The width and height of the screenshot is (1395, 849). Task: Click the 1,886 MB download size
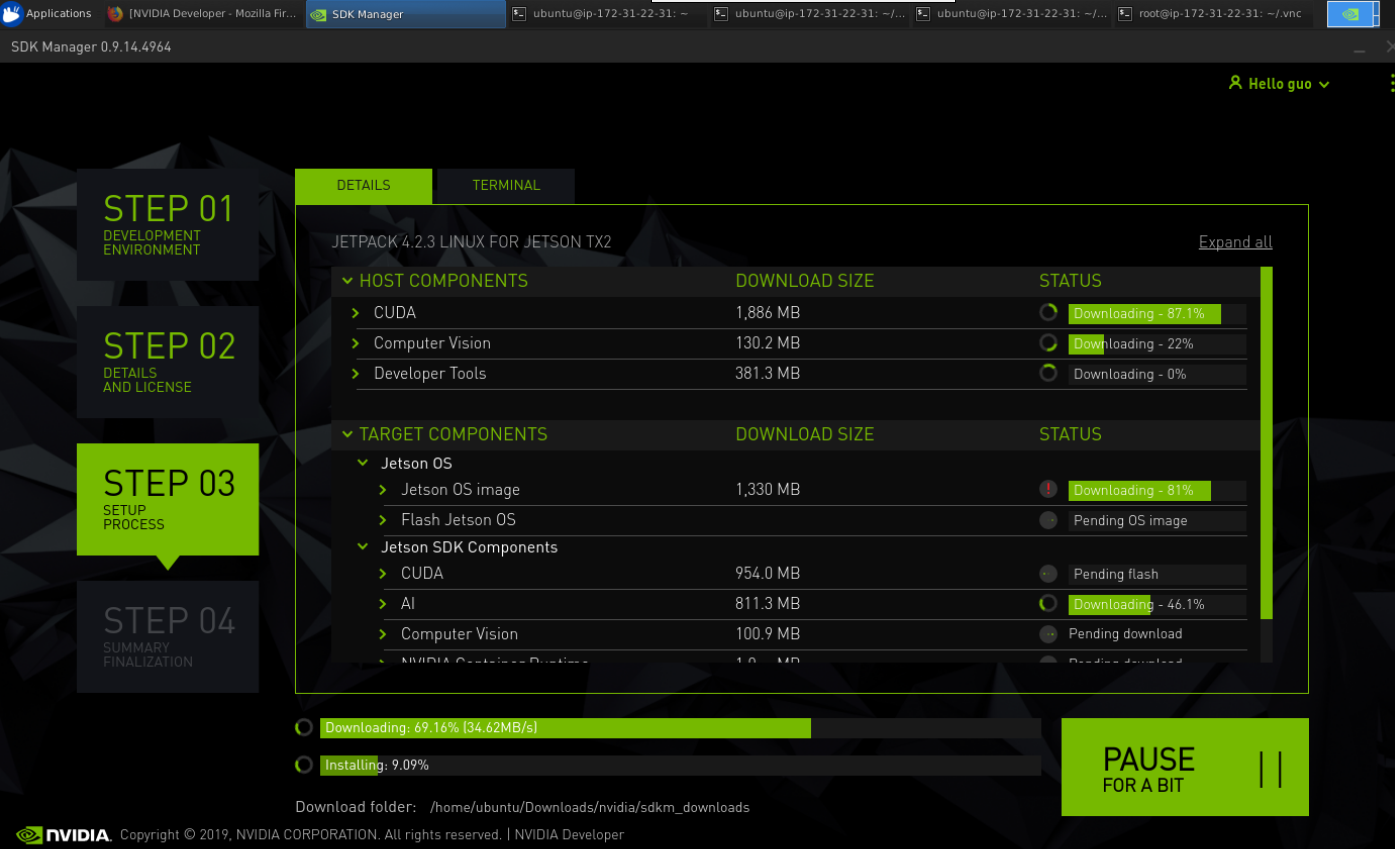(768, 313)
